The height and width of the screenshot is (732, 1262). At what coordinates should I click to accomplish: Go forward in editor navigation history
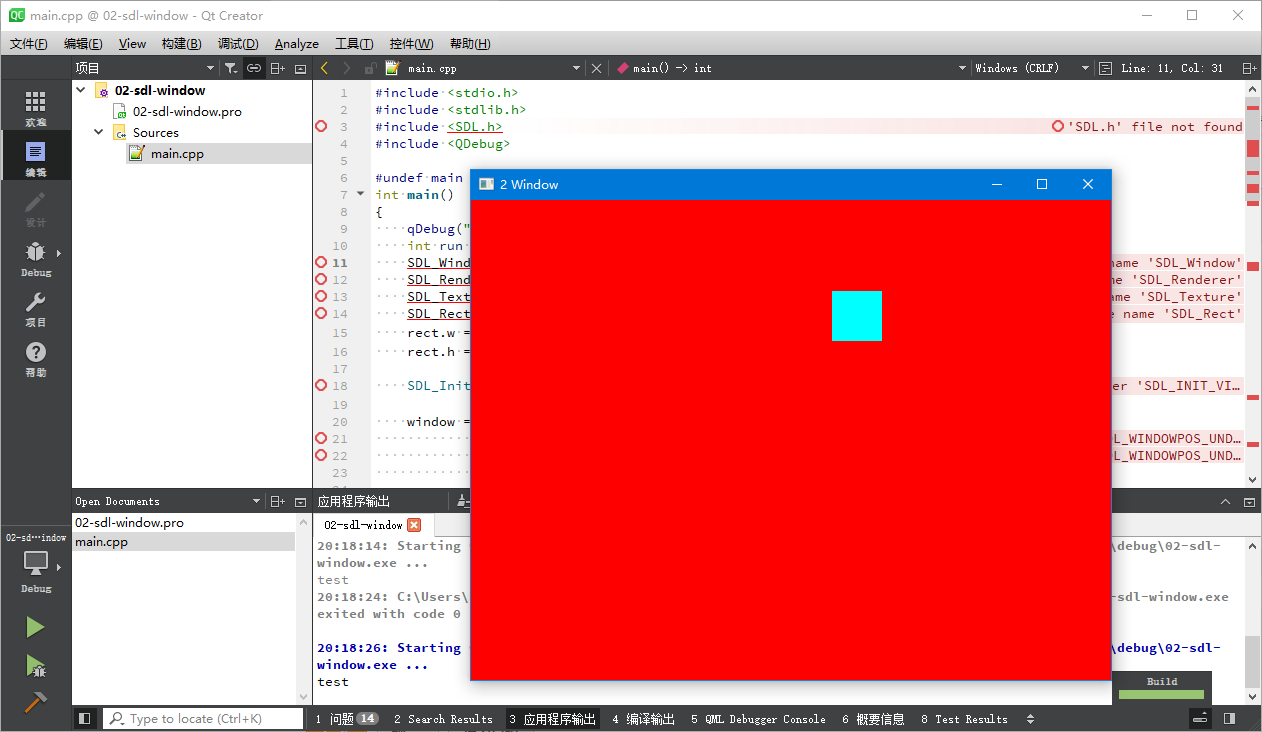(x=346, y=68)
